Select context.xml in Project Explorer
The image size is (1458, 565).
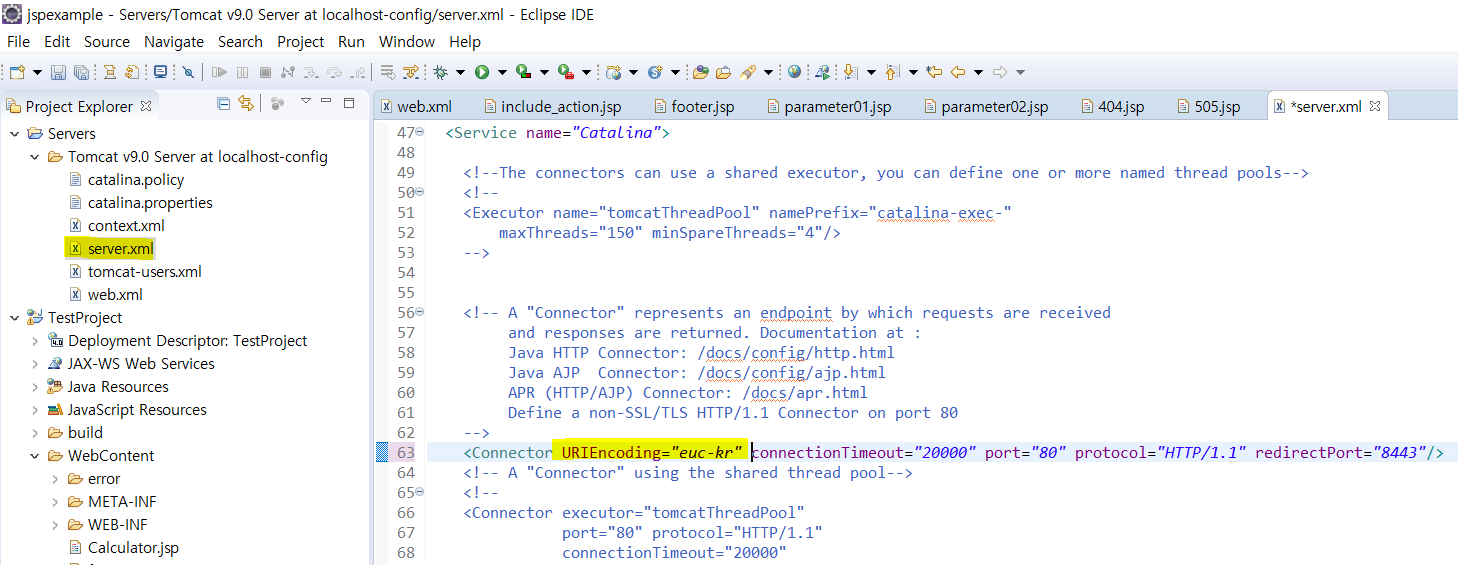(116, 226)
